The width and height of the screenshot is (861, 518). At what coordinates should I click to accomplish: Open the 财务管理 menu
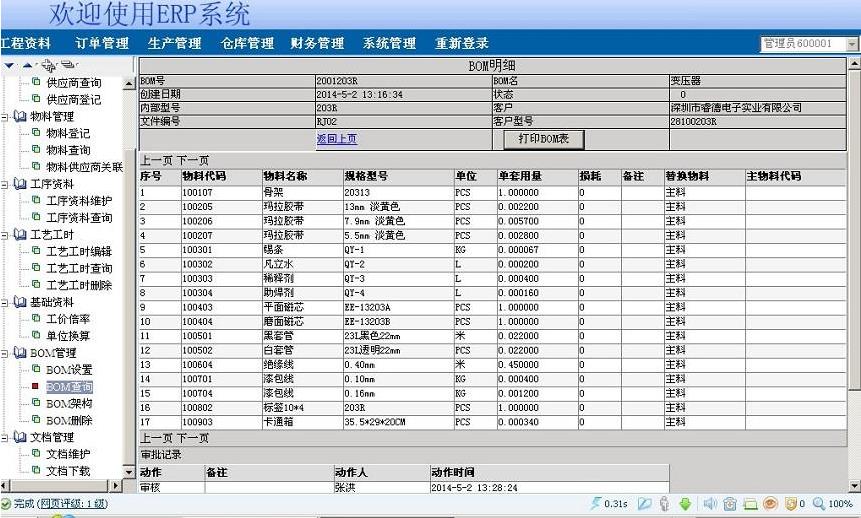click(x=317, y=44)
